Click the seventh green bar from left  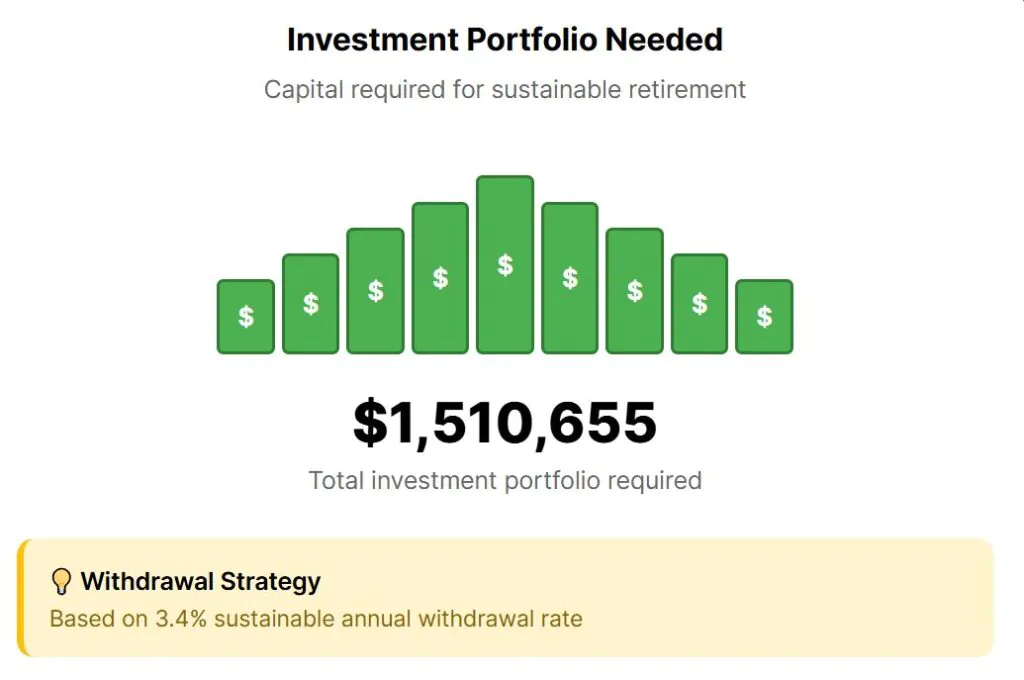point(634,291)
